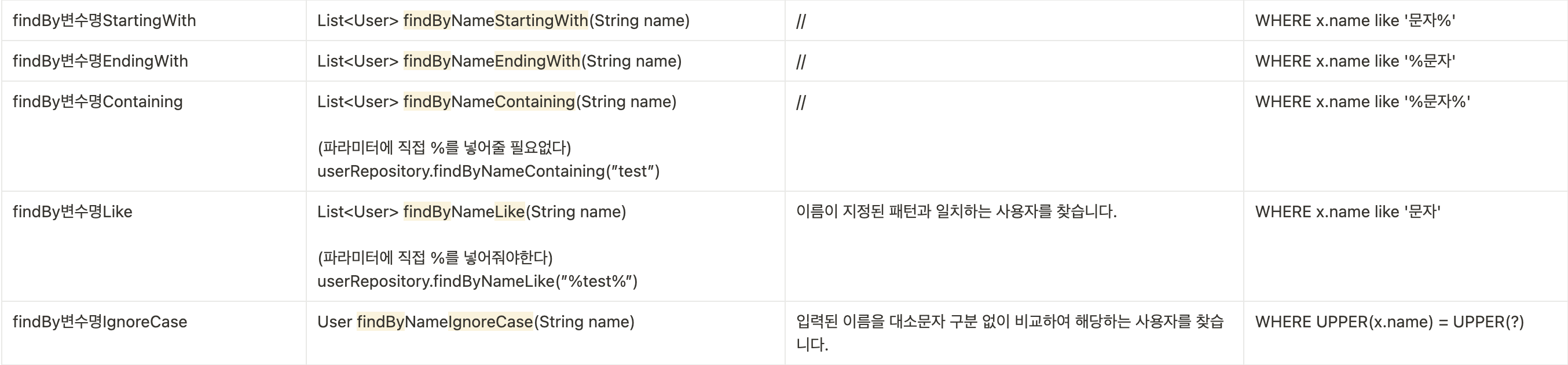Click highlighted findByNameIgnoreCase method text
This screenshot has width=1568, height=365.
pos(445,322)
